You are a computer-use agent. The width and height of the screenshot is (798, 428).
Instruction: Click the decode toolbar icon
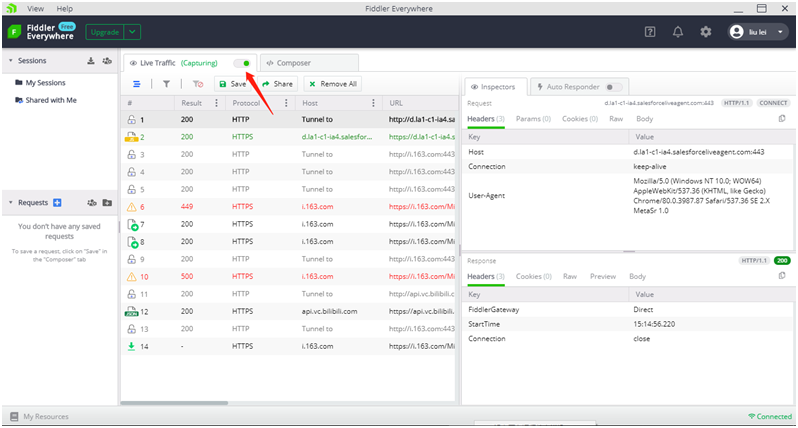tap(198, 84)
